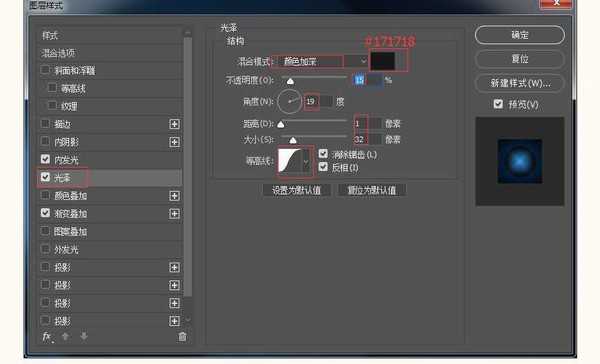Click the effects list scrollbar up arrow

(188, 33)
